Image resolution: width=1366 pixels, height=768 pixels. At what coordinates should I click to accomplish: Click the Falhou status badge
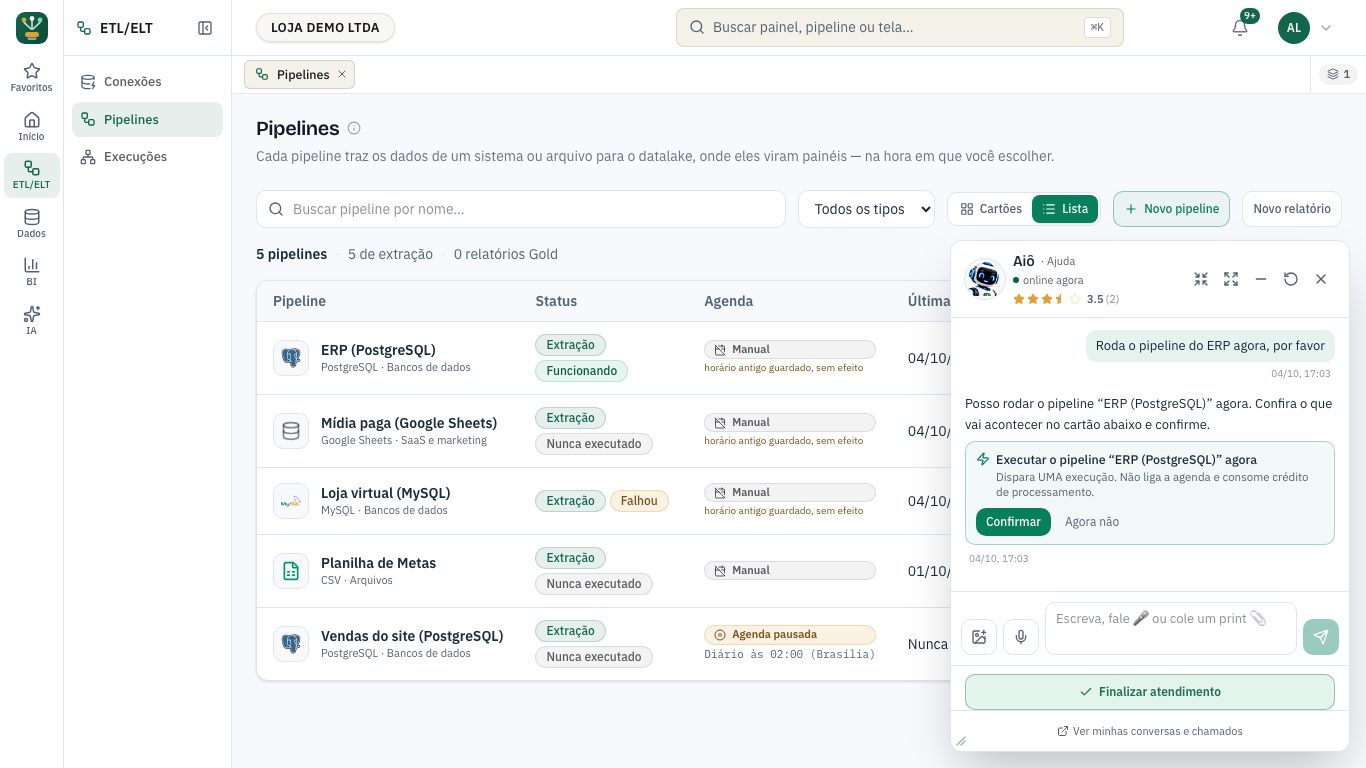point(639,501)
